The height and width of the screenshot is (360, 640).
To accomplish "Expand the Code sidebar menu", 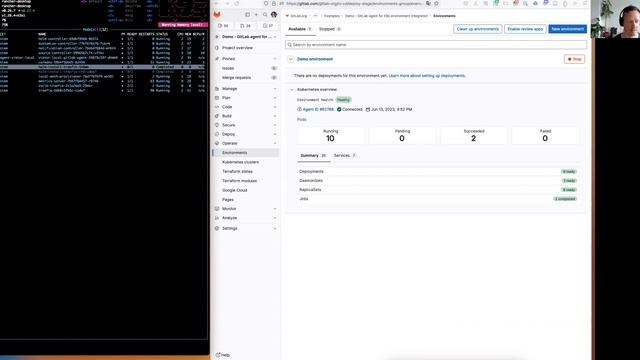I will click(275, 107).
